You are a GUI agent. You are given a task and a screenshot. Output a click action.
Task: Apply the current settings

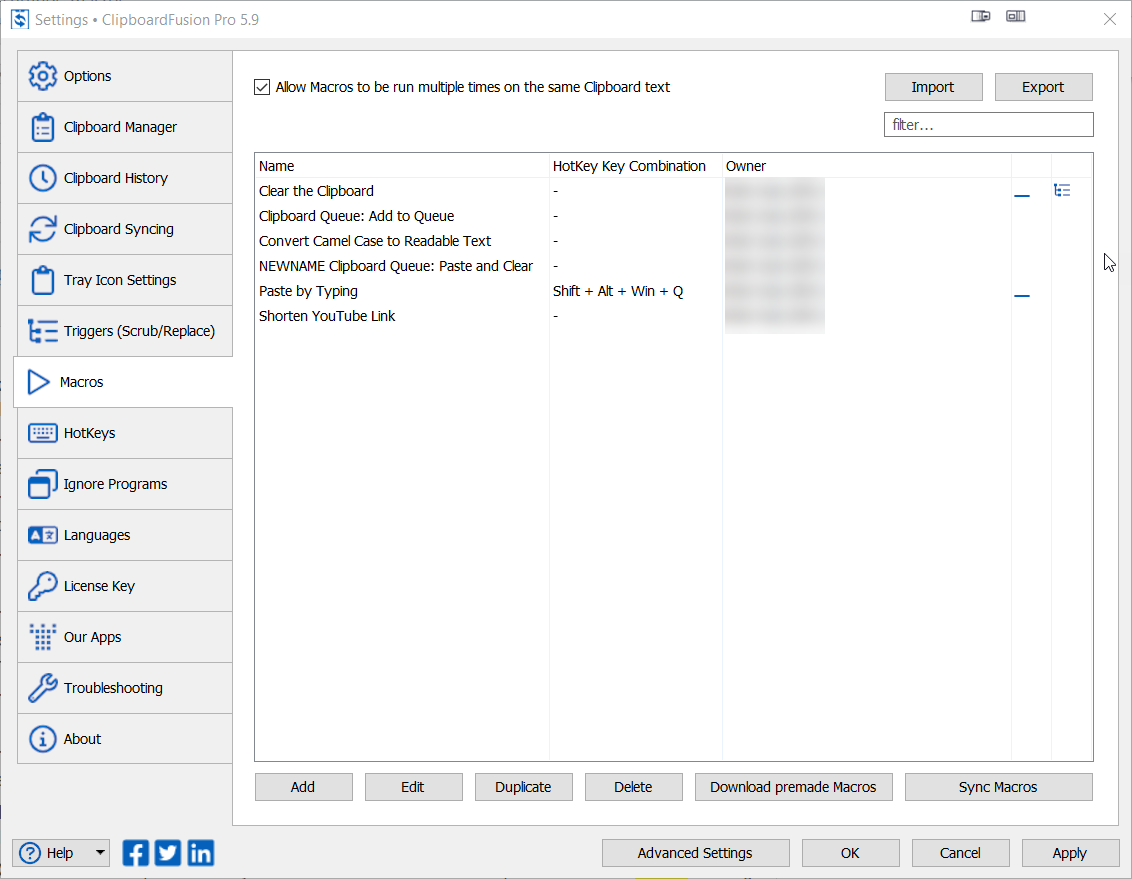click(1070, 853)
